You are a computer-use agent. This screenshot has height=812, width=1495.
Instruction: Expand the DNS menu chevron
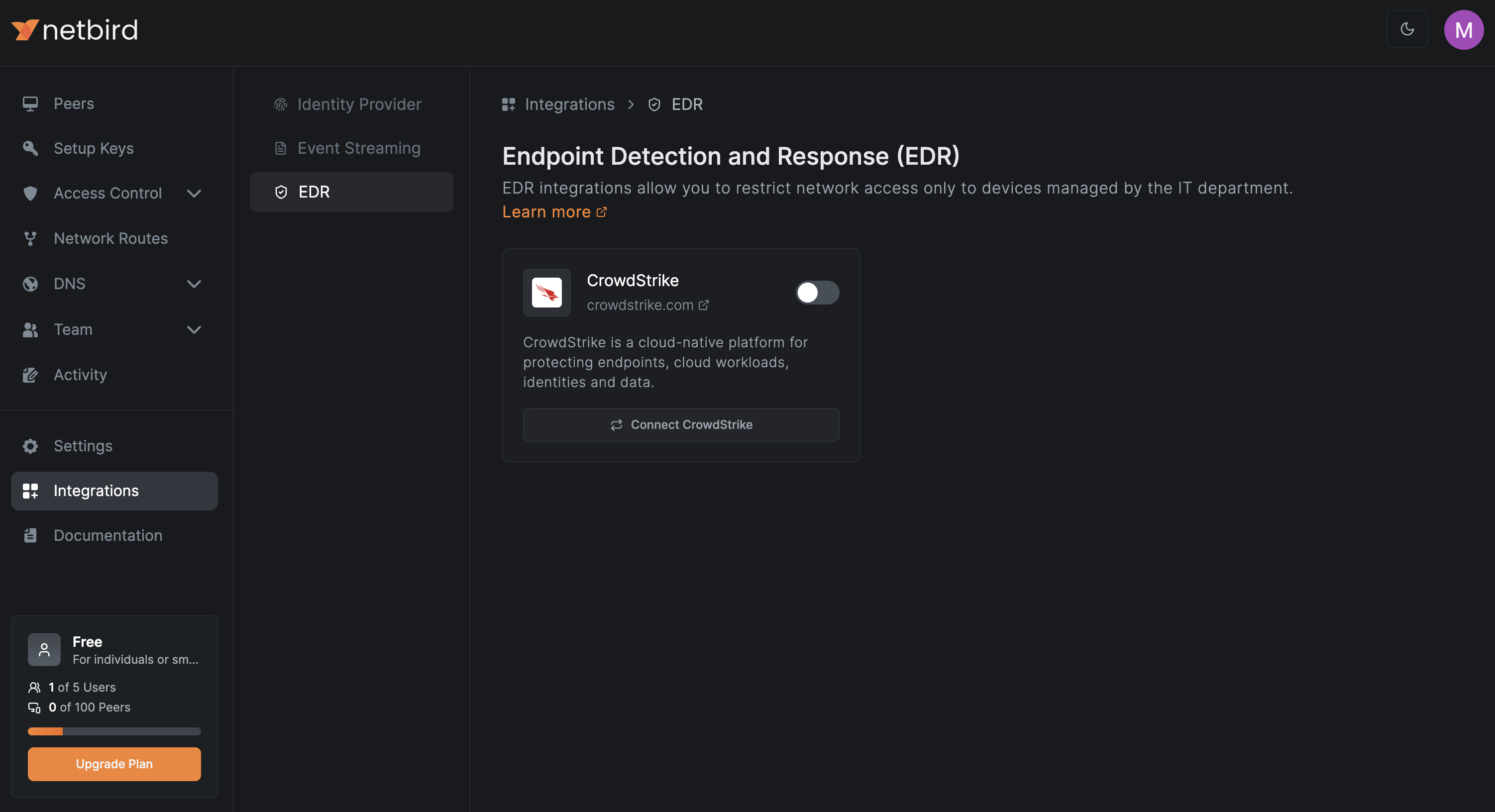[x=194, y=284]
